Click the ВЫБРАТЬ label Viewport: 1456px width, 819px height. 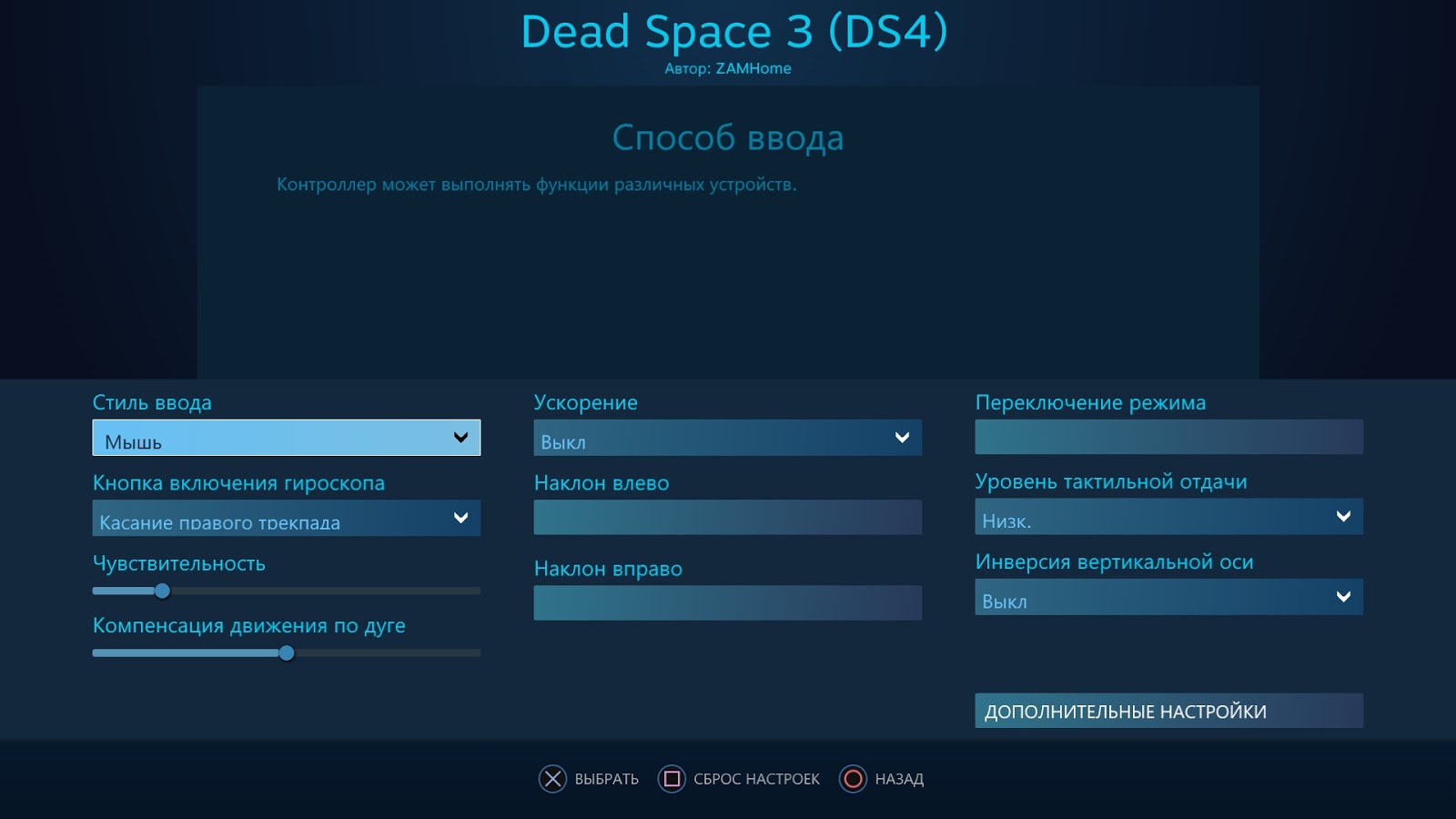[x=607, y=779]
